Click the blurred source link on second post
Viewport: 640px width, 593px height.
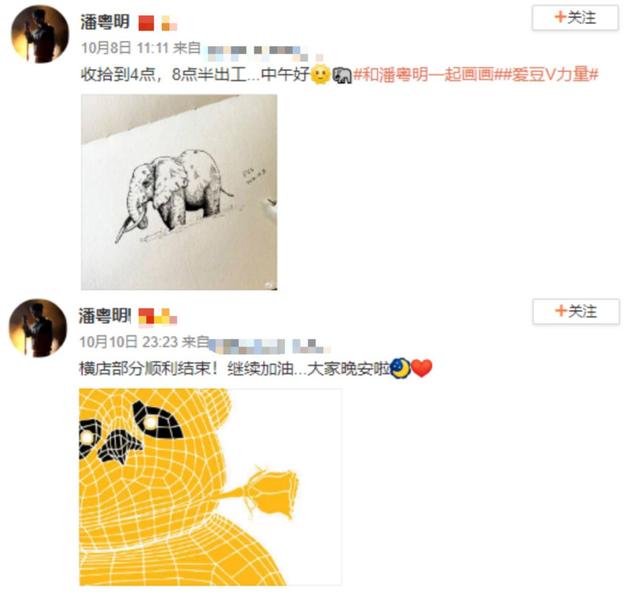pyautogui.click(x=269, y=346)
